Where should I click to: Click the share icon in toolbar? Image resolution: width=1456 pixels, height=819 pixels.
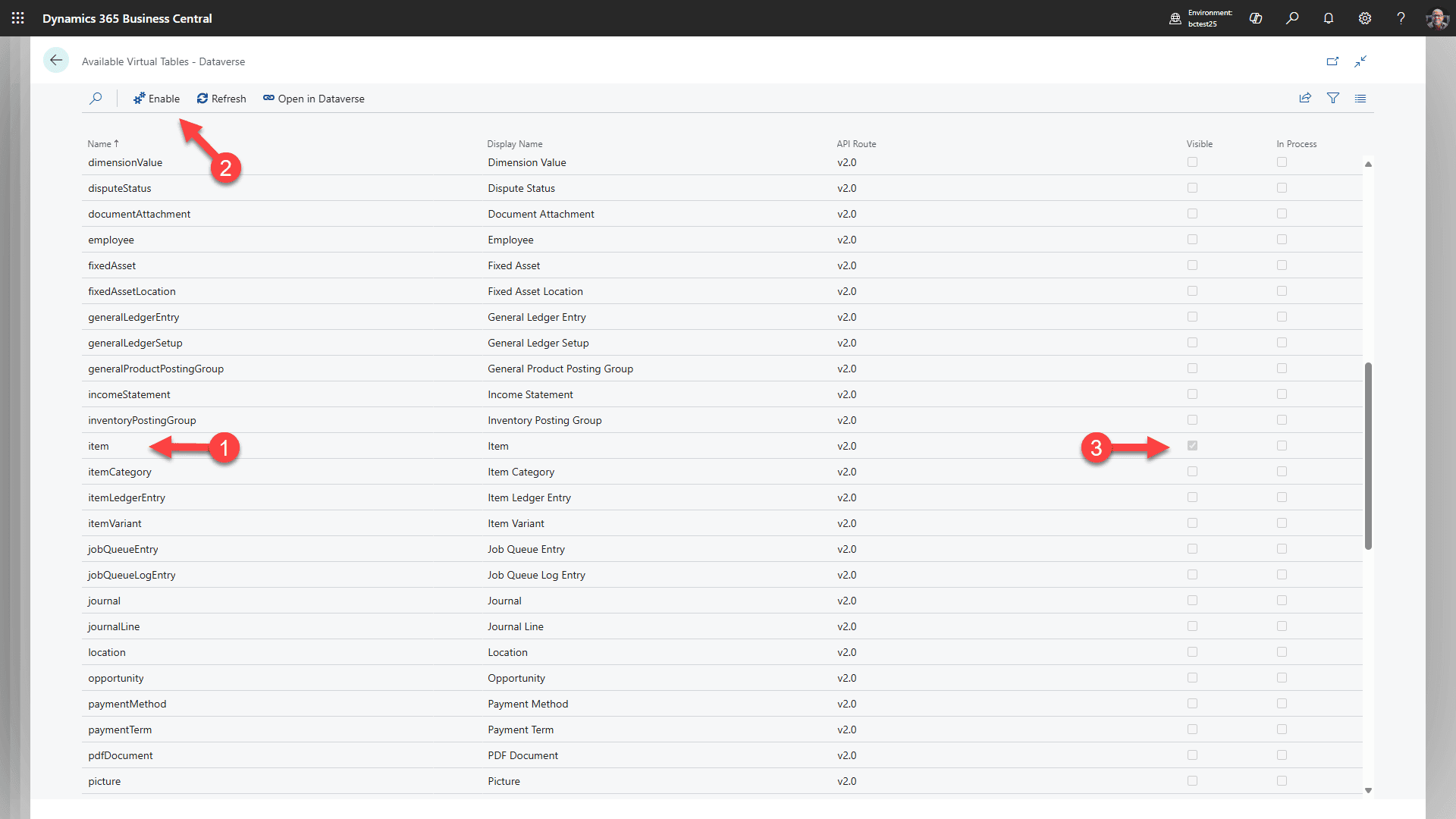tap(1305, 99)
